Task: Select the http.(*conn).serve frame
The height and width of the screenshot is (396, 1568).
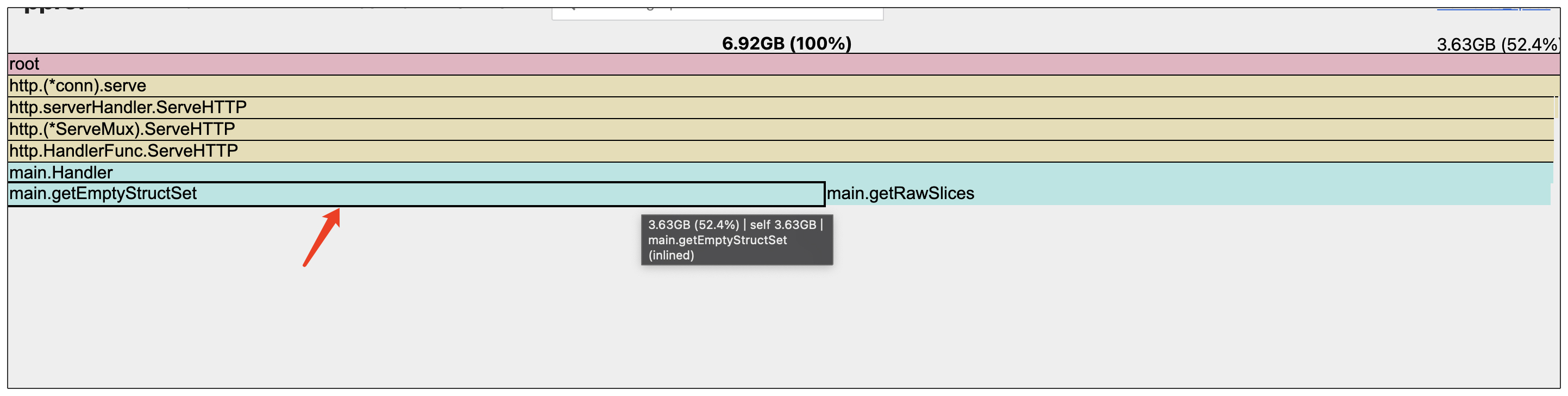Action: [x=783, y=86]
